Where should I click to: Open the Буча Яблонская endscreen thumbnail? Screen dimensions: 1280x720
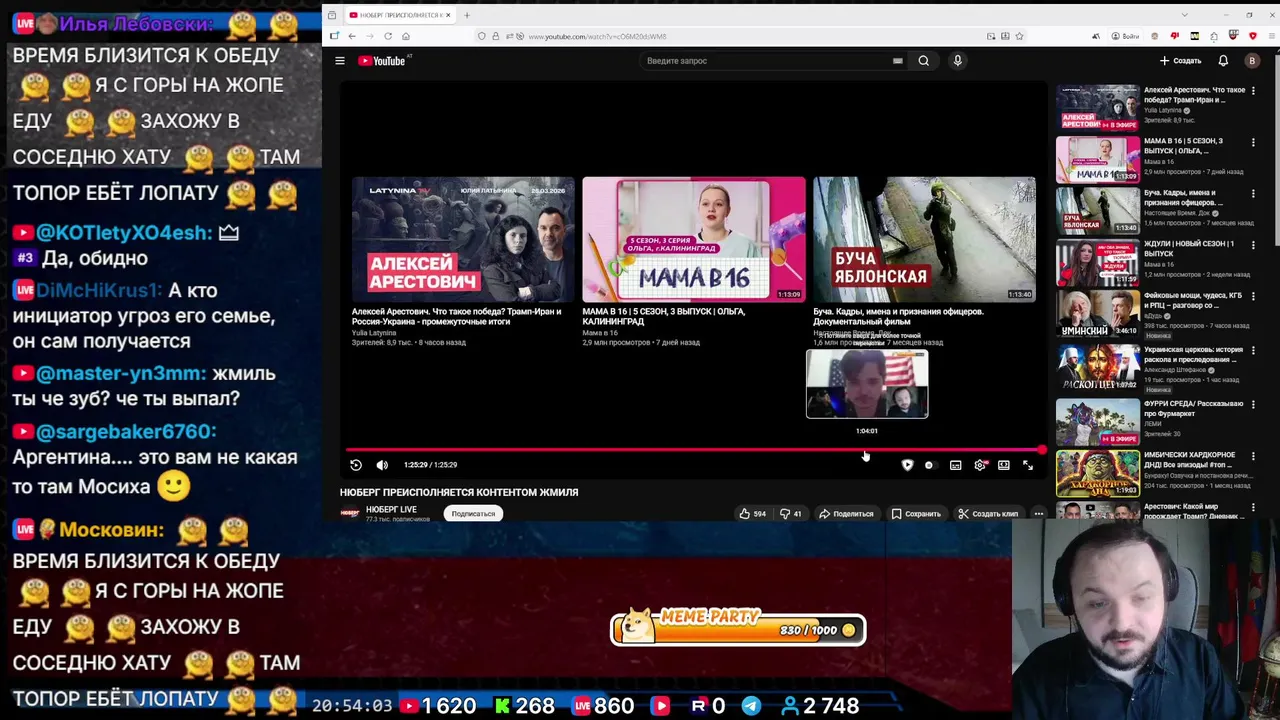pyautogui.click(x=924, y=239)
